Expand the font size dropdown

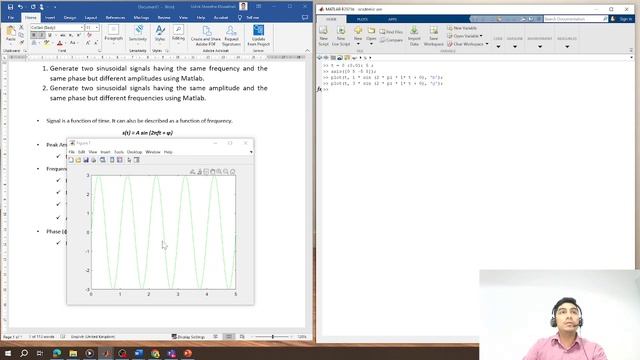click(96, 27)
